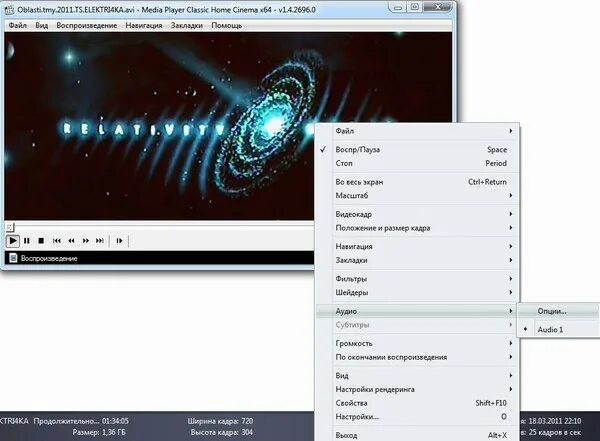Screen dimensions: 600x441
Task: Click the fast-forward (increase speed) icon
Action: [x=86, y=241]
